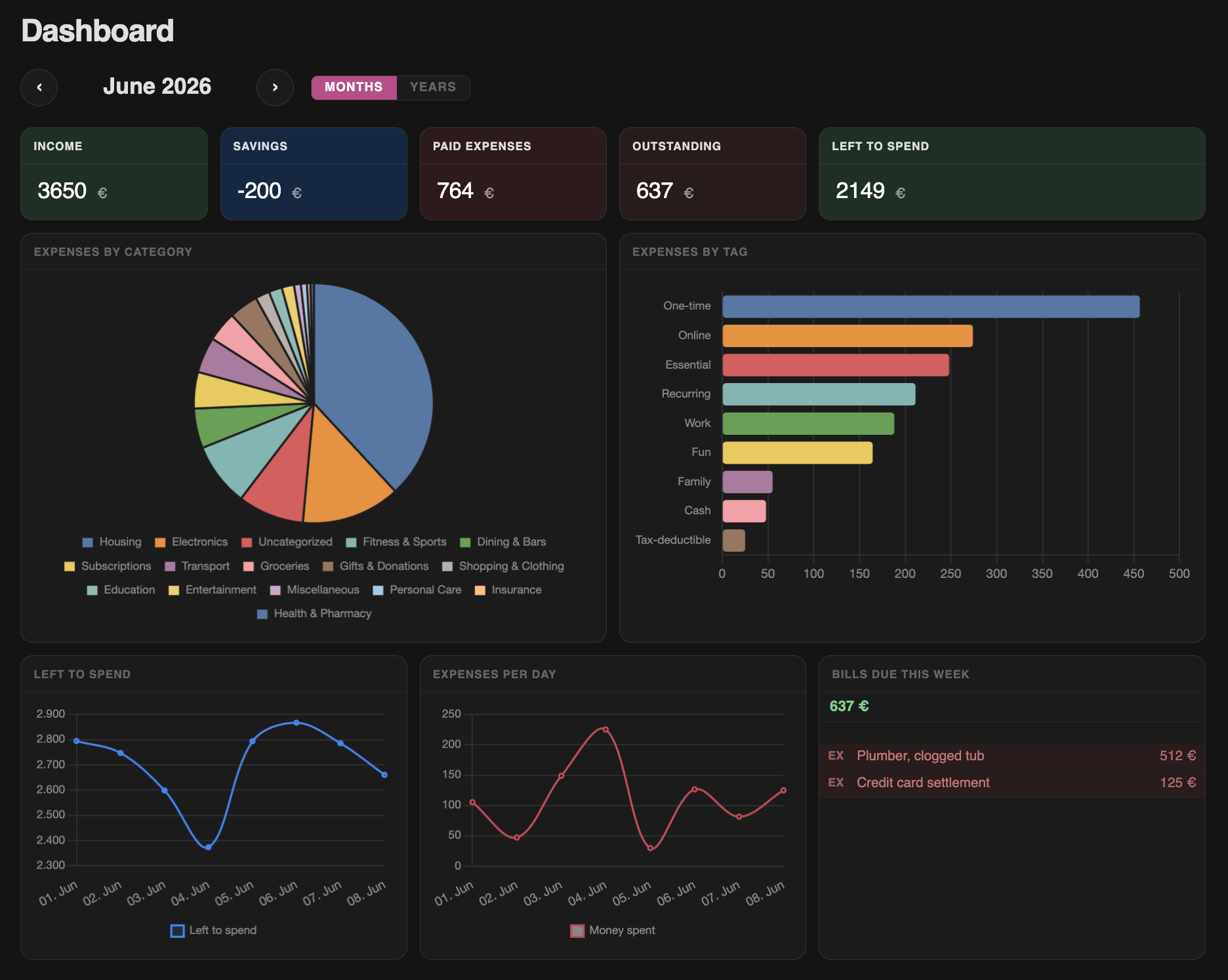Click the Cash tag bar

pyautogui.click(x=745, y=511)
